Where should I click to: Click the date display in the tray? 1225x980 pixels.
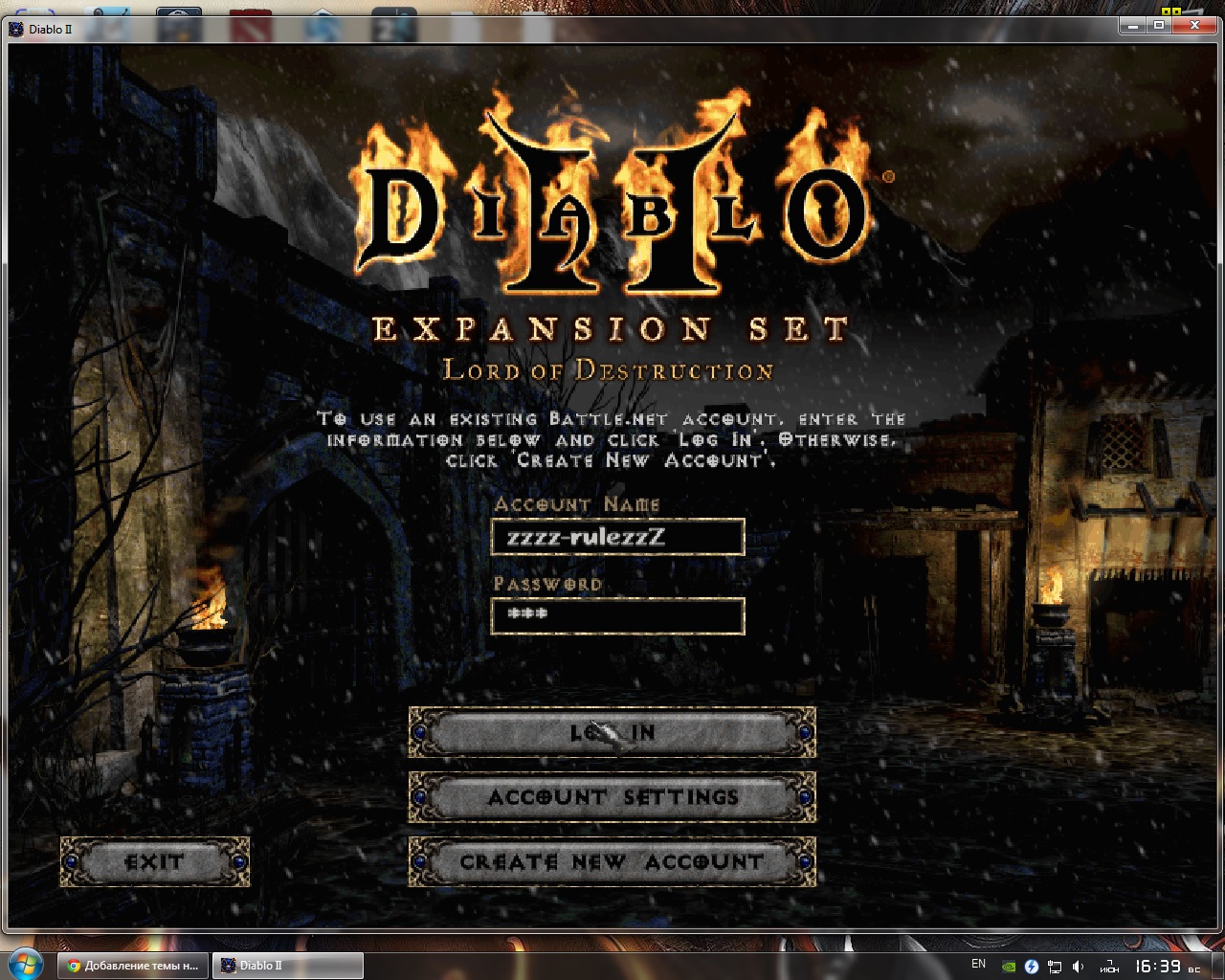[x=1110, y=967]
